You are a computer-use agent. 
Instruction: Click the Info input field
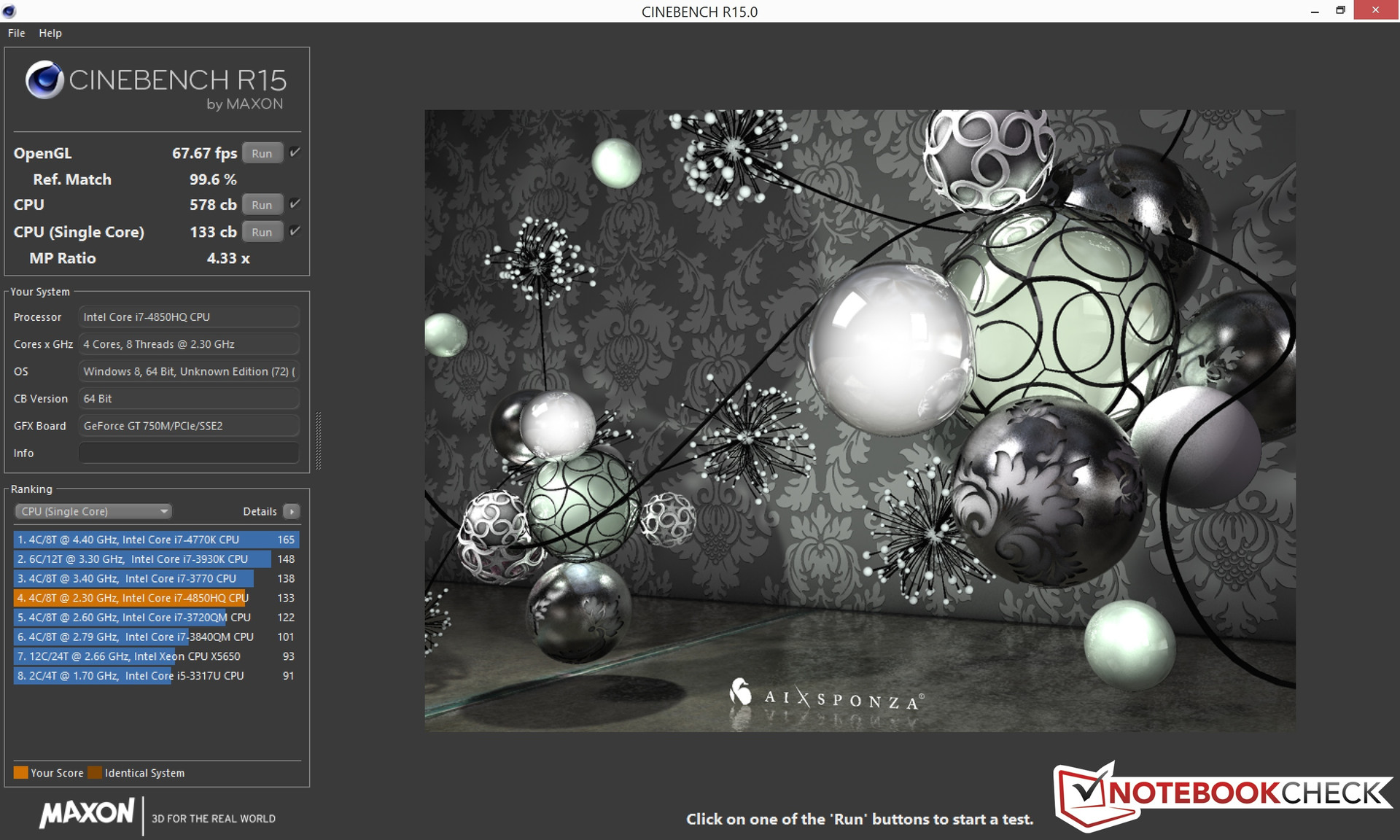[189, 453]
